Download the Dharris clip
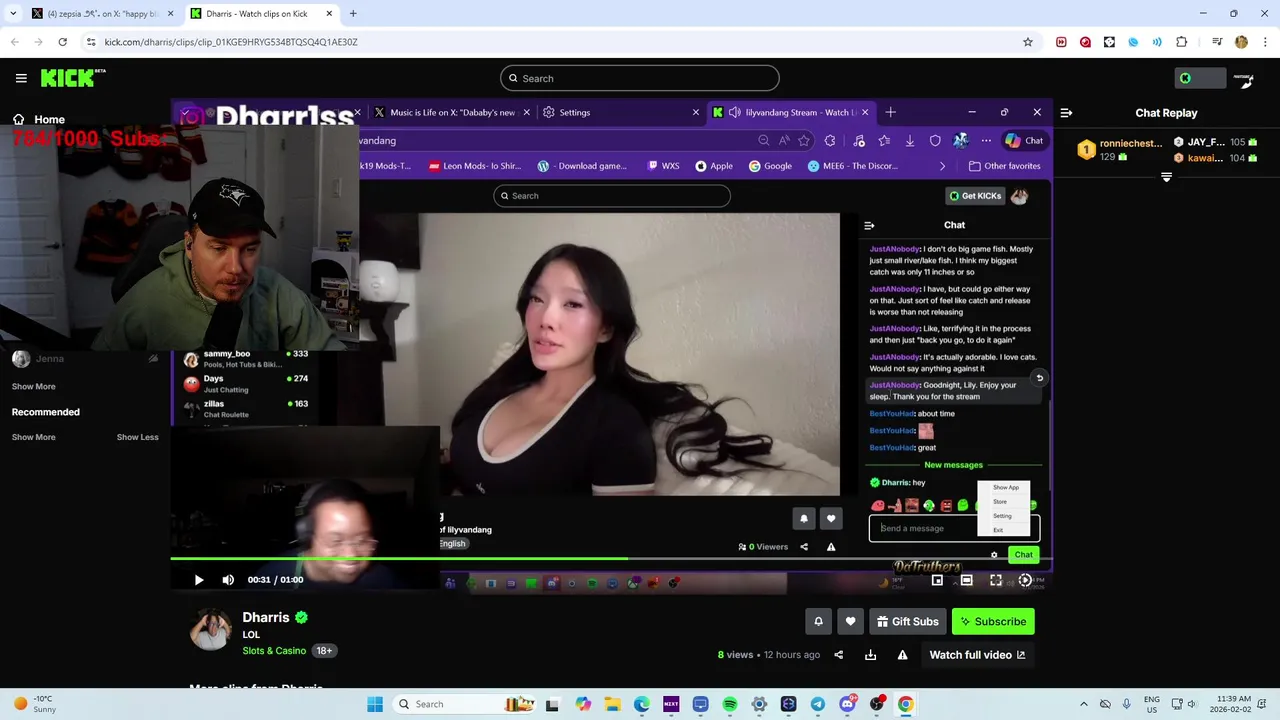The width and height of the screenshot is (1280, 720). (x=870, y=655)
